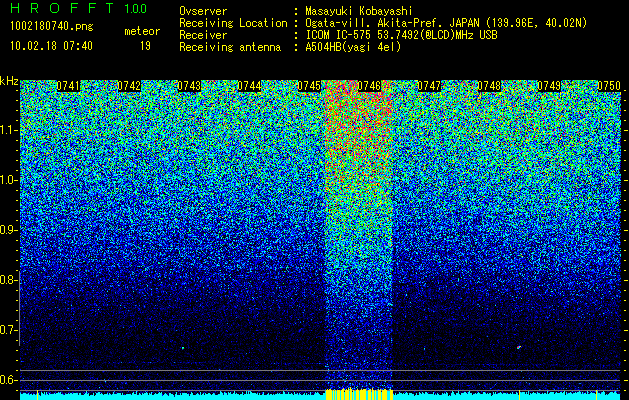
Task: Select the A504HB(yagi 4el) antenna text
Action: point(353,47)
